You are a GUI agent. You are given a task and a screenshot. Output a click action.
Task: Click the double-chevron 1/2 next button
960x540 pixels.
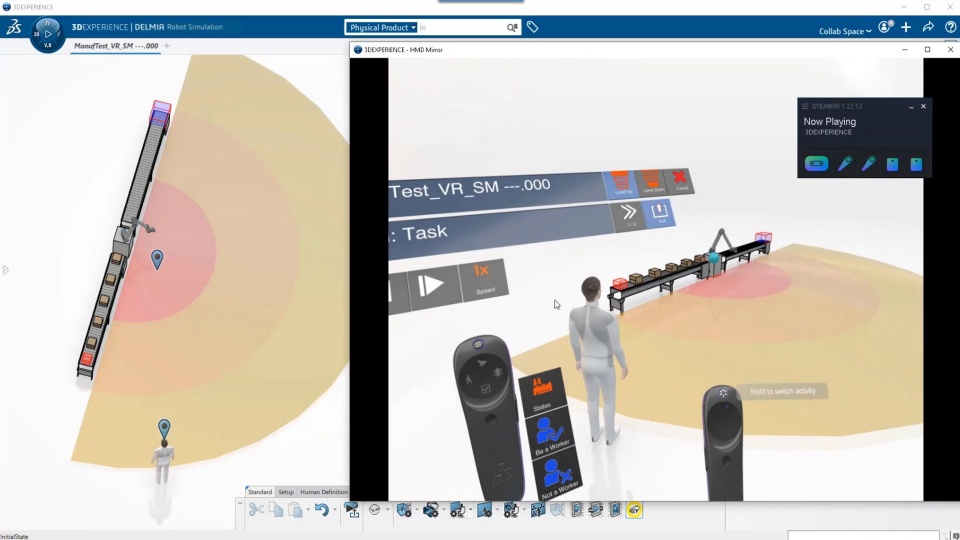(x=629, y=216)
